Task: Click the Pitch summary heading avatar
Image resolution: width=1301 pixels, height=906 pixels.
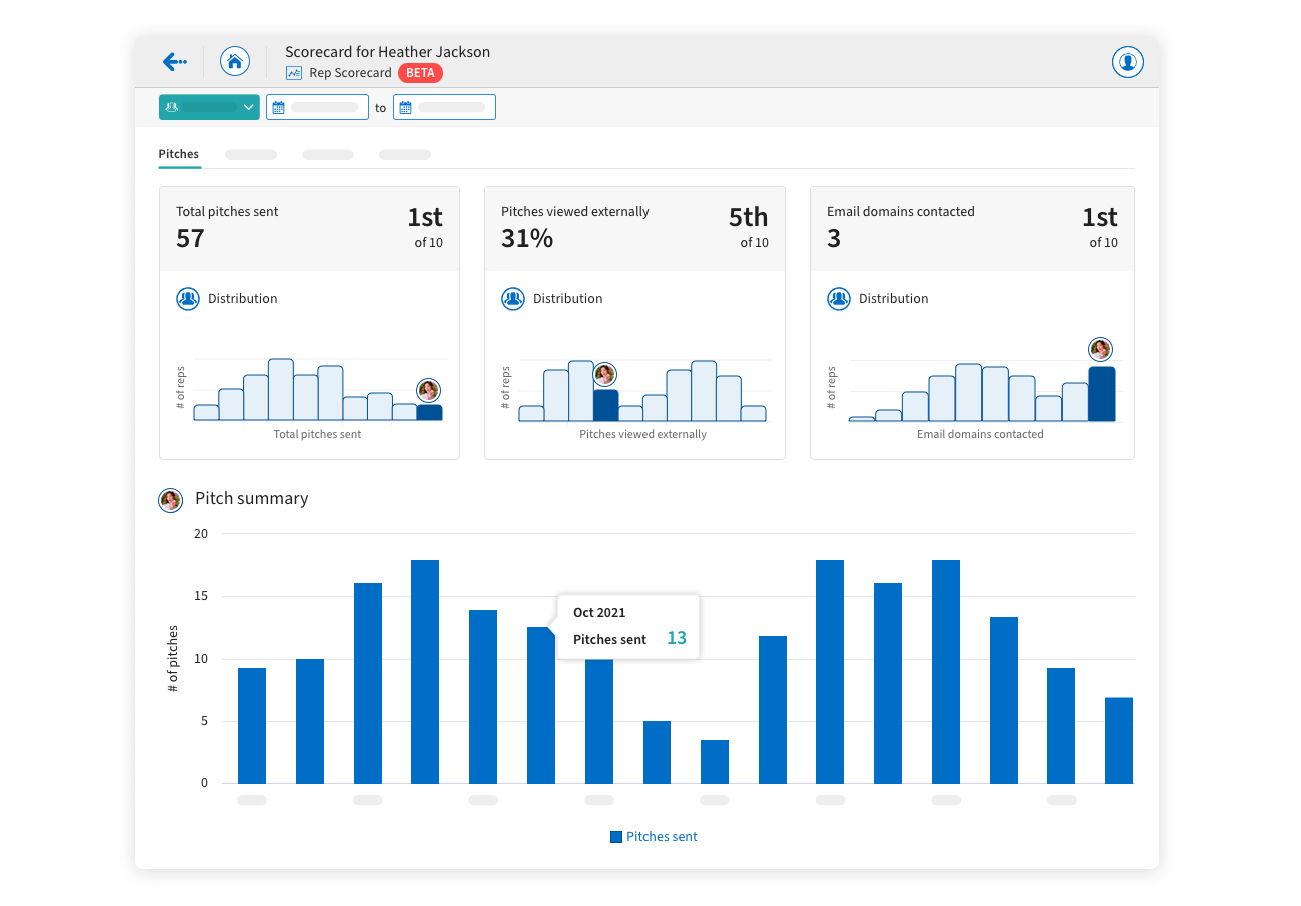Action: pos(170,500)
